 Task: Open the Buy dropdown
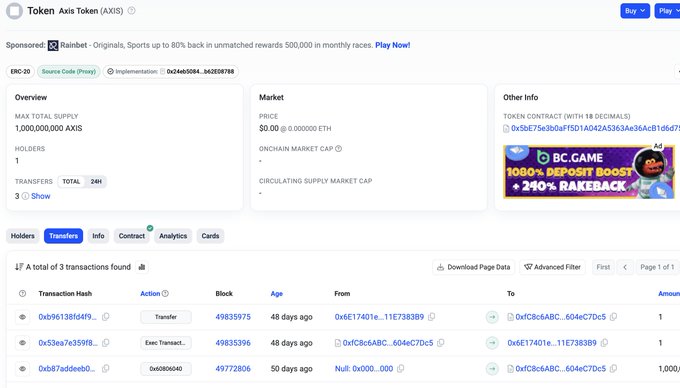(635, 11)
